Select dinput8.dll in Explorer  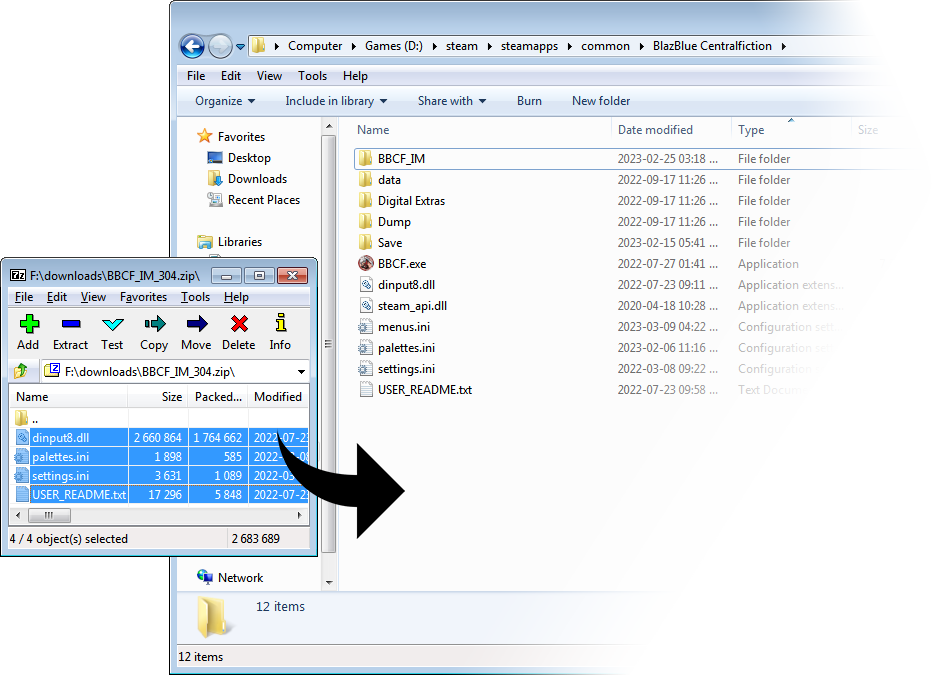pos(406,285)
